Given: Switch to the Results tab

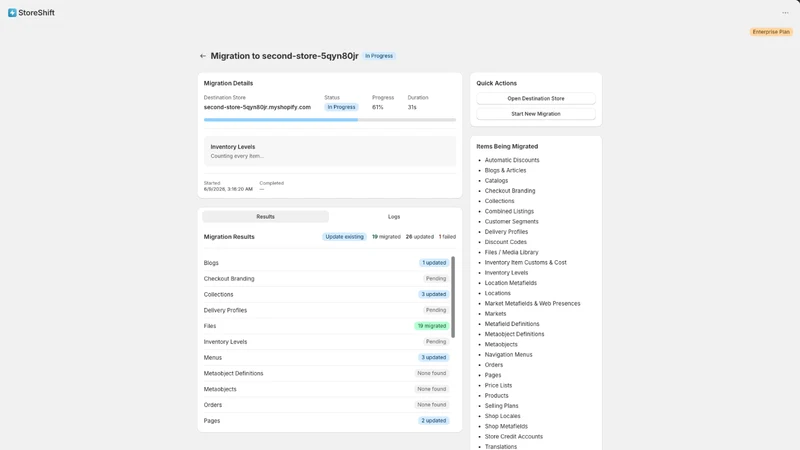Looking at the screenshot, I should point(265,217).
